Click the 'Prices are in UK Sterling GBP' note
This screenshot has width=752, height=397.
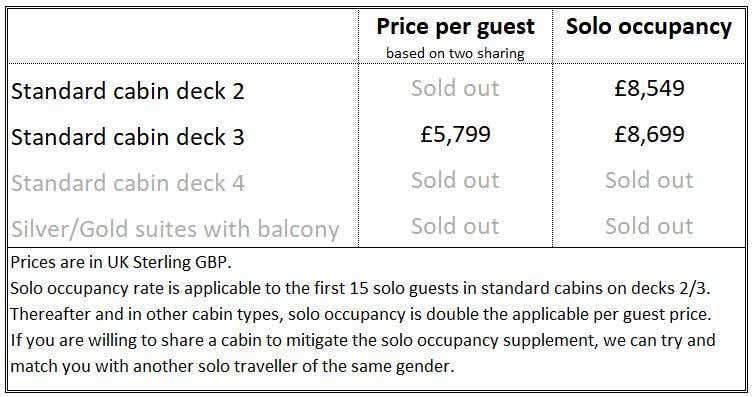pos(121,262)
